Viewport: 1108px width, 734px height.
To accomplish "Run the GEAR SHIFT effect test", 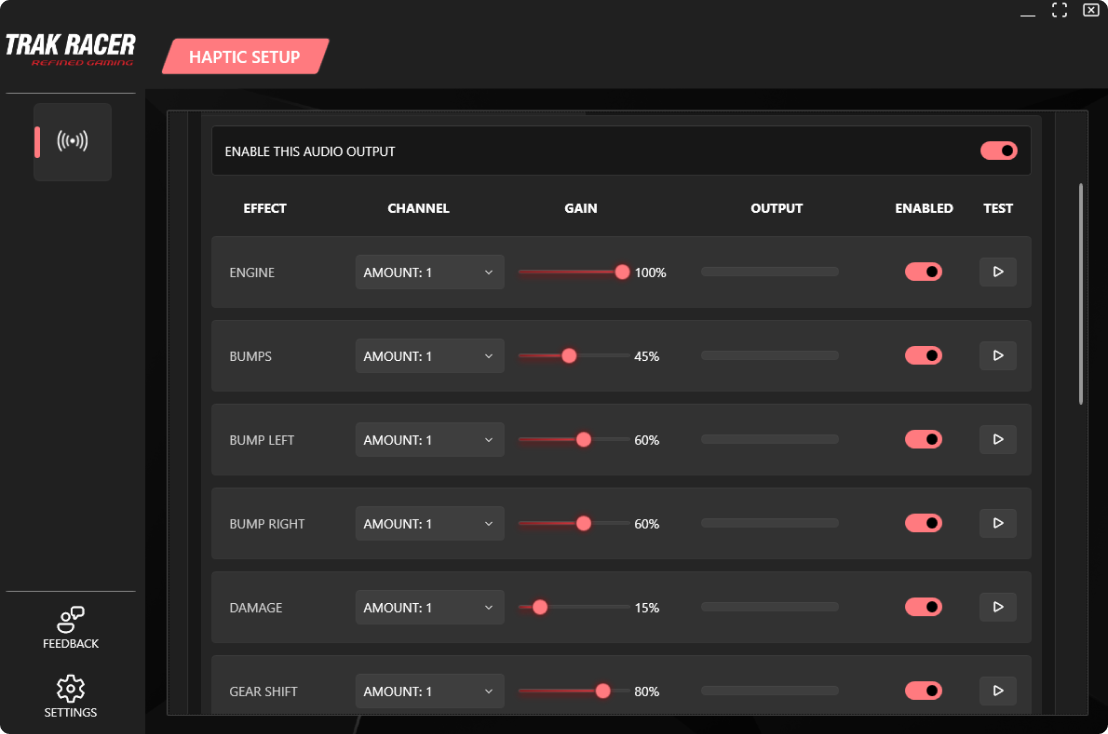I will [x=997, y=690].
